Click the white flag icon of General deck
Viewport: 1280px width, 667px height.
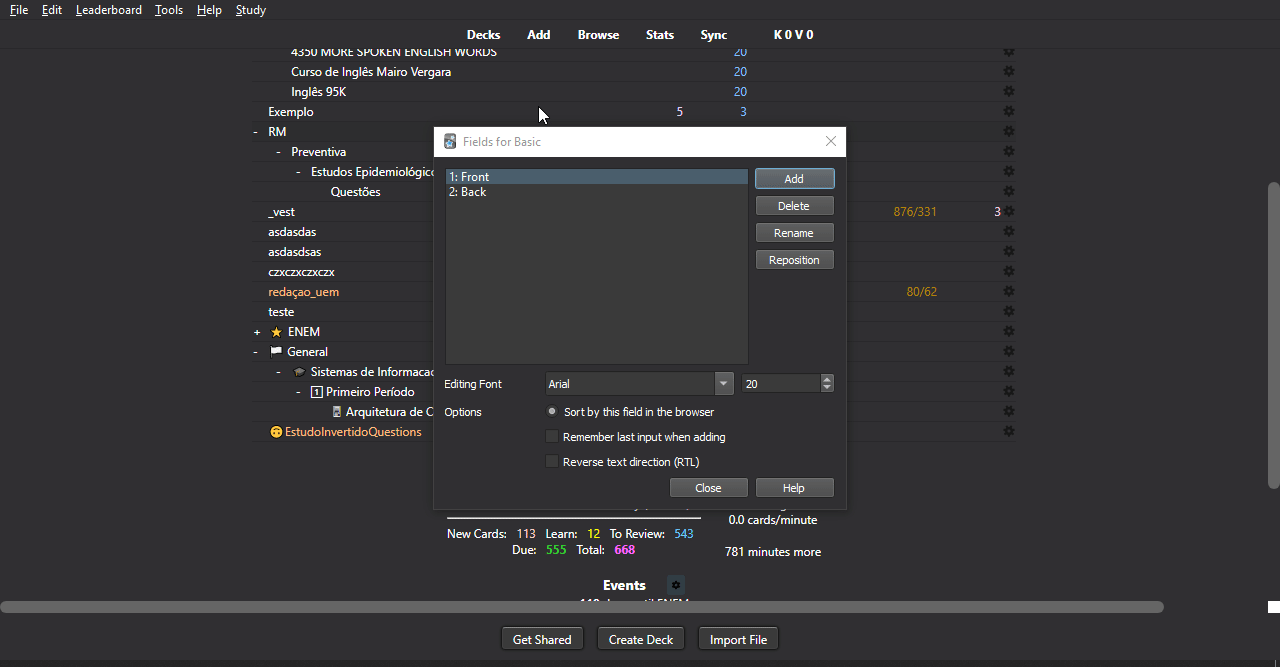276,352
